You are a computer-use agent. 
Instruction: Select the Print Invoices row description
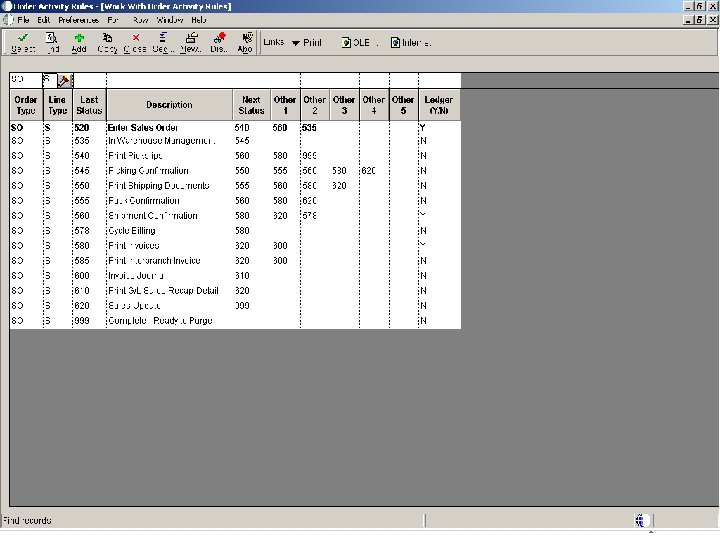(133, 246)
